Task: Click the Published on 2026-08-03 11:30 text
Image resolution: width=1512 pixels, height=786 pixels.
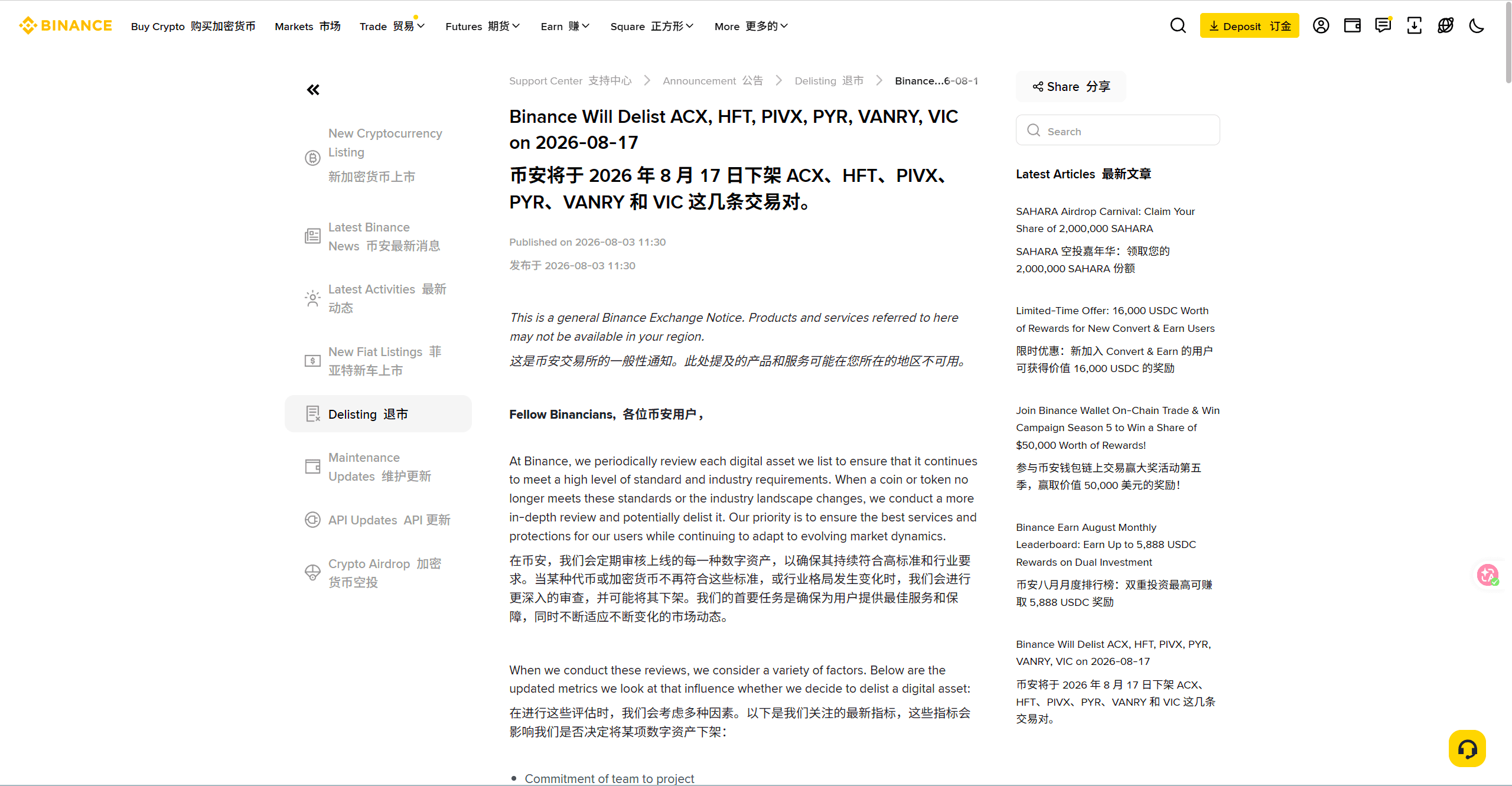Action: pos(587,242)
